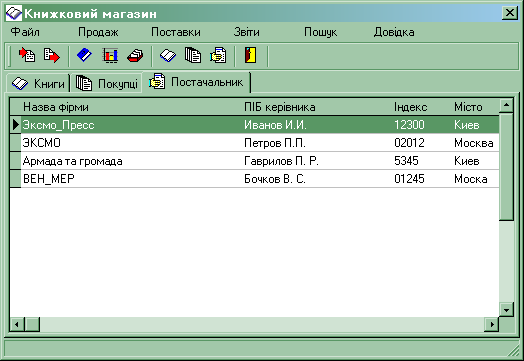Click the Бочков В. С. cell
This screenshot has width=524, height=361.
[317, 179]
